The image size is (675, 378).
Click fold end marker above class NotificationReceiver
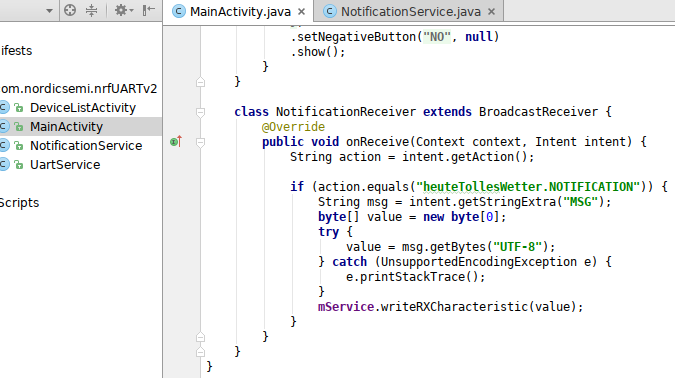point(200,82)
